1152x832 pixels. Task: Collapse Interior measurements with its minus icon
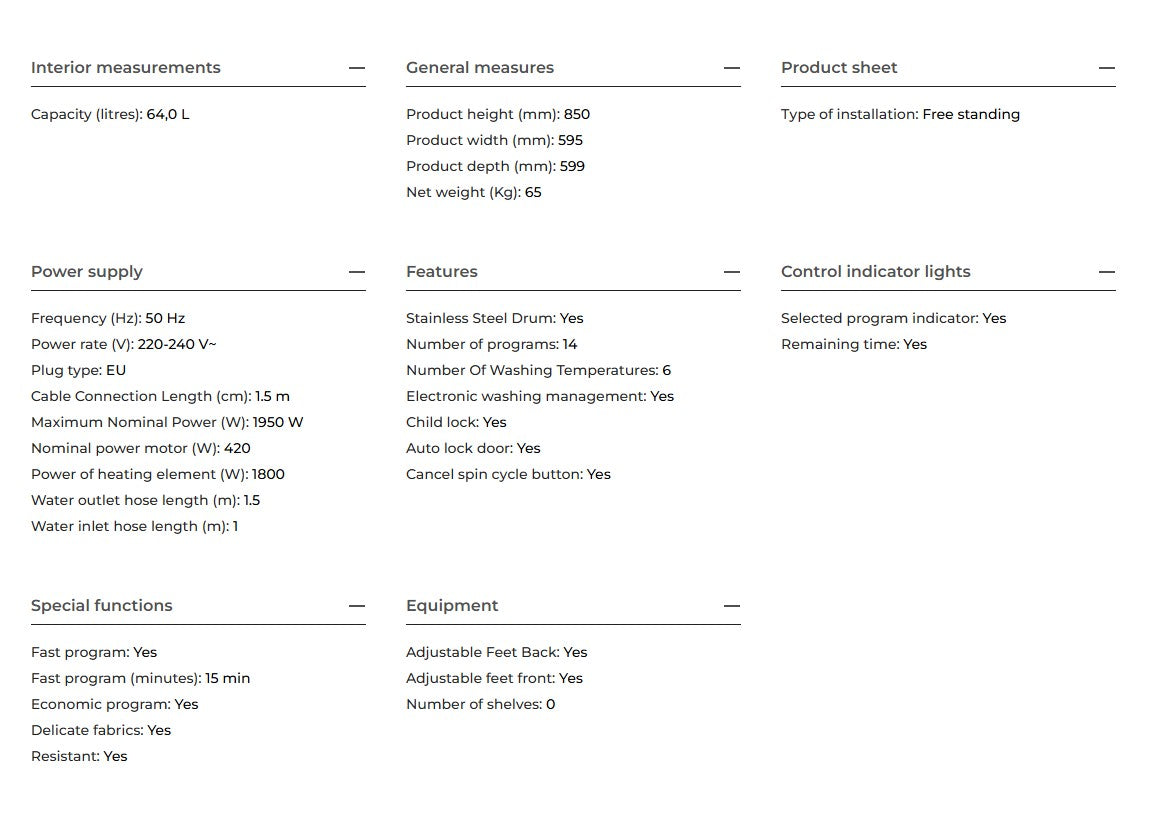(356, 68)
